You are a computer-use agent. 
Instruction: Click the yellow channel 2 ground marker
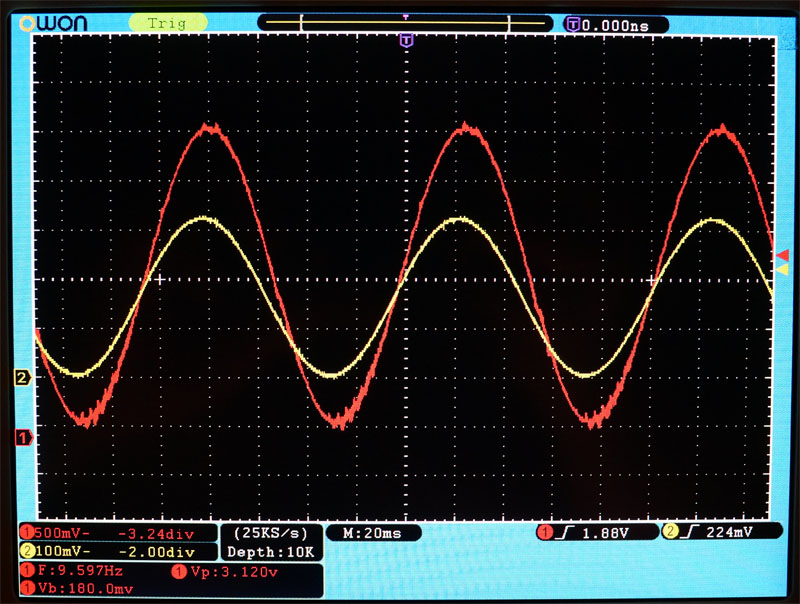point(21,377)
